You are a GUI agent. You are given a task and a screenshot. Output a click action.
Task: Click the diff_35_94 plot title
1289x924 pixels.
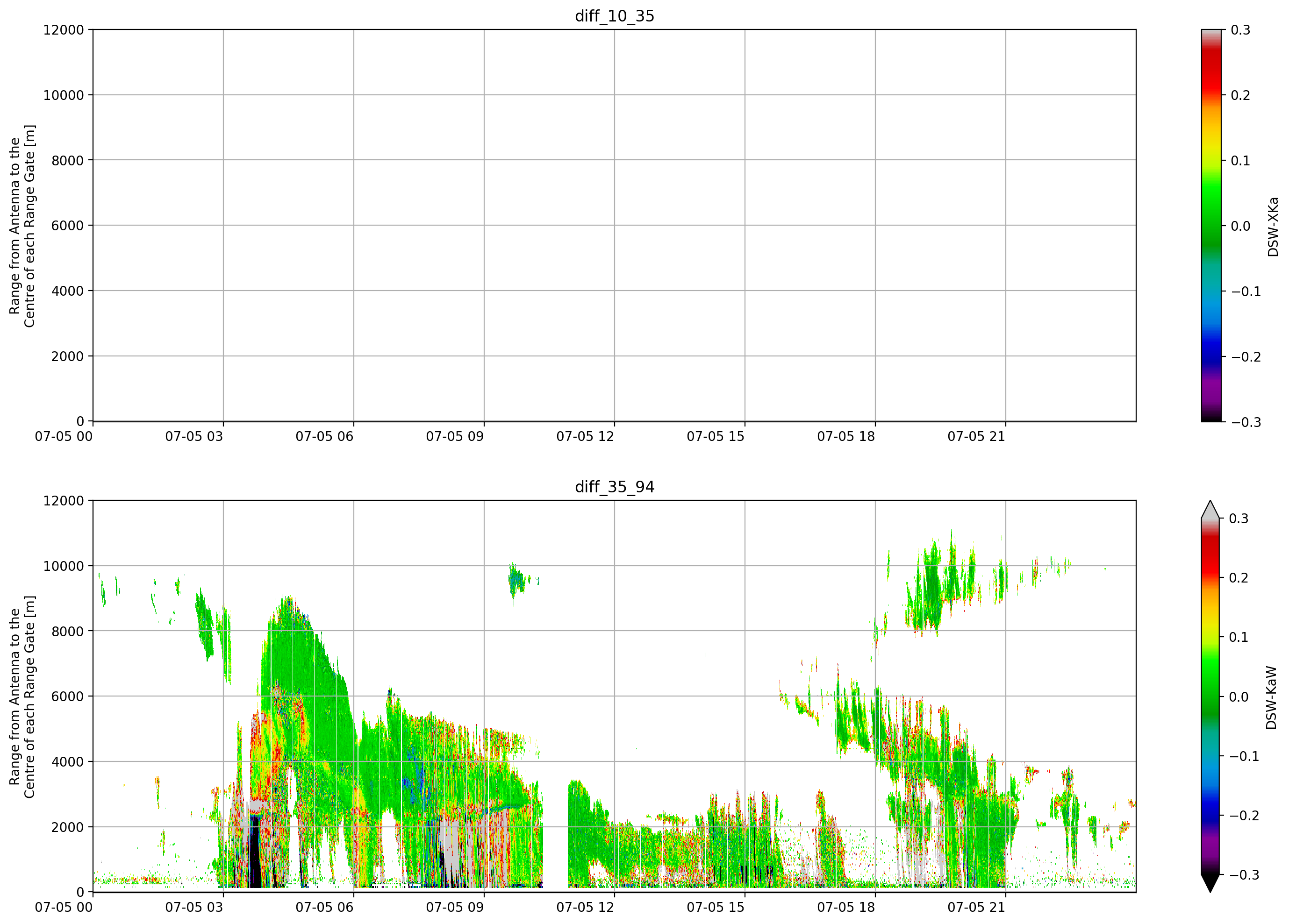click(x=615, y=487)
